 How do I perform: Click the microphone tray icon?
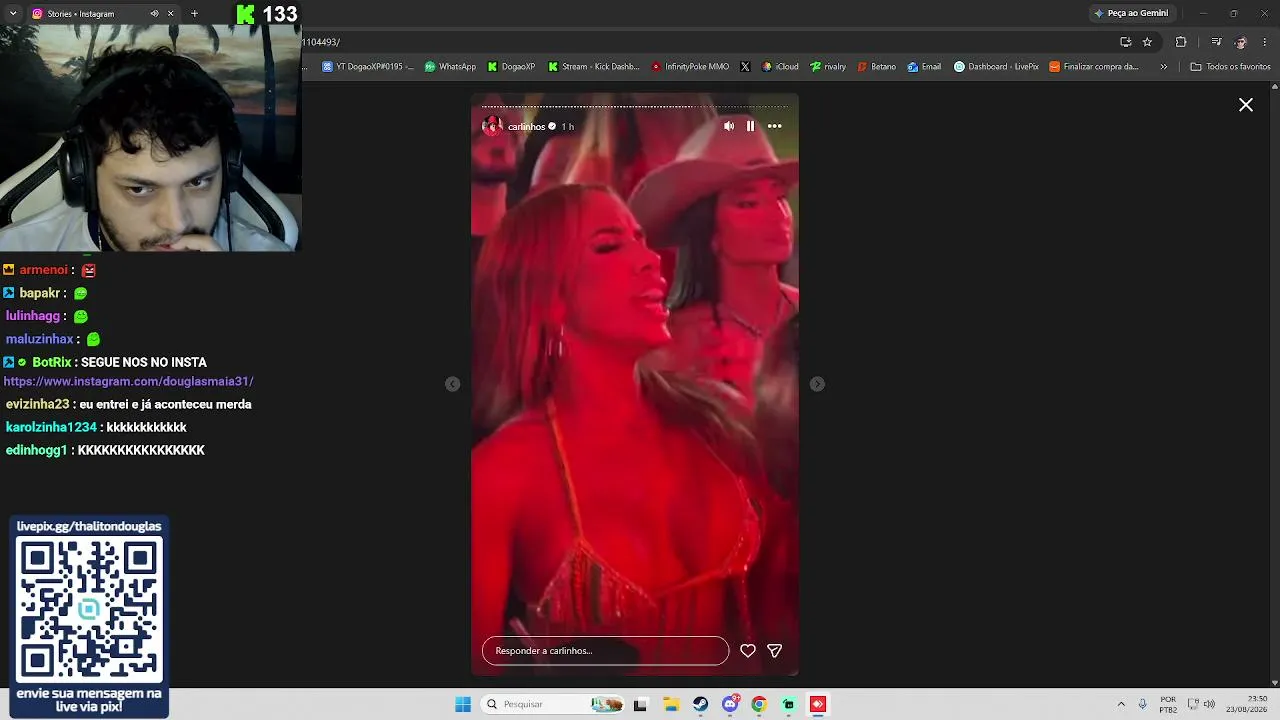pos(1143,704)
